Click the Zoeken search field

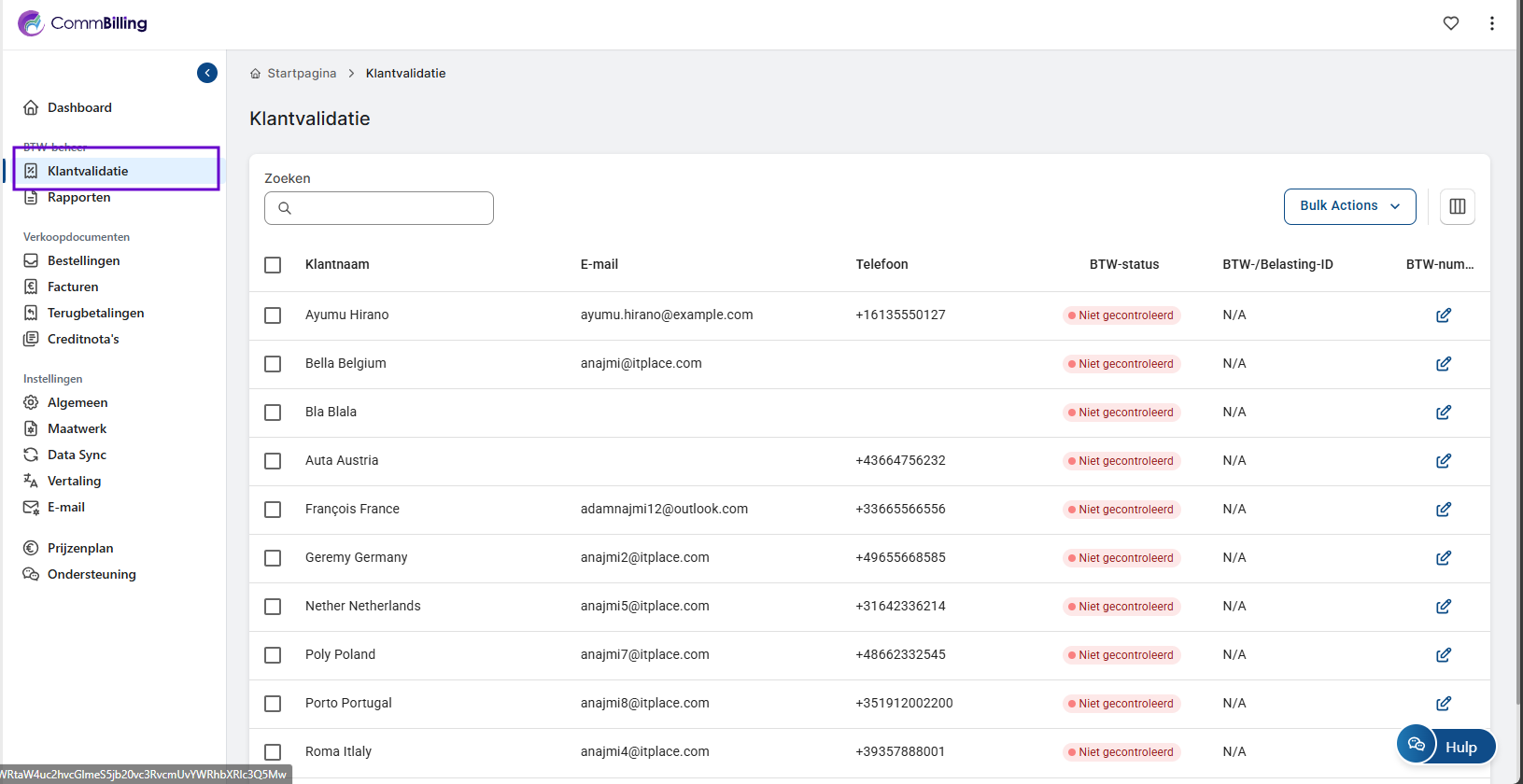tap(379, 208)
